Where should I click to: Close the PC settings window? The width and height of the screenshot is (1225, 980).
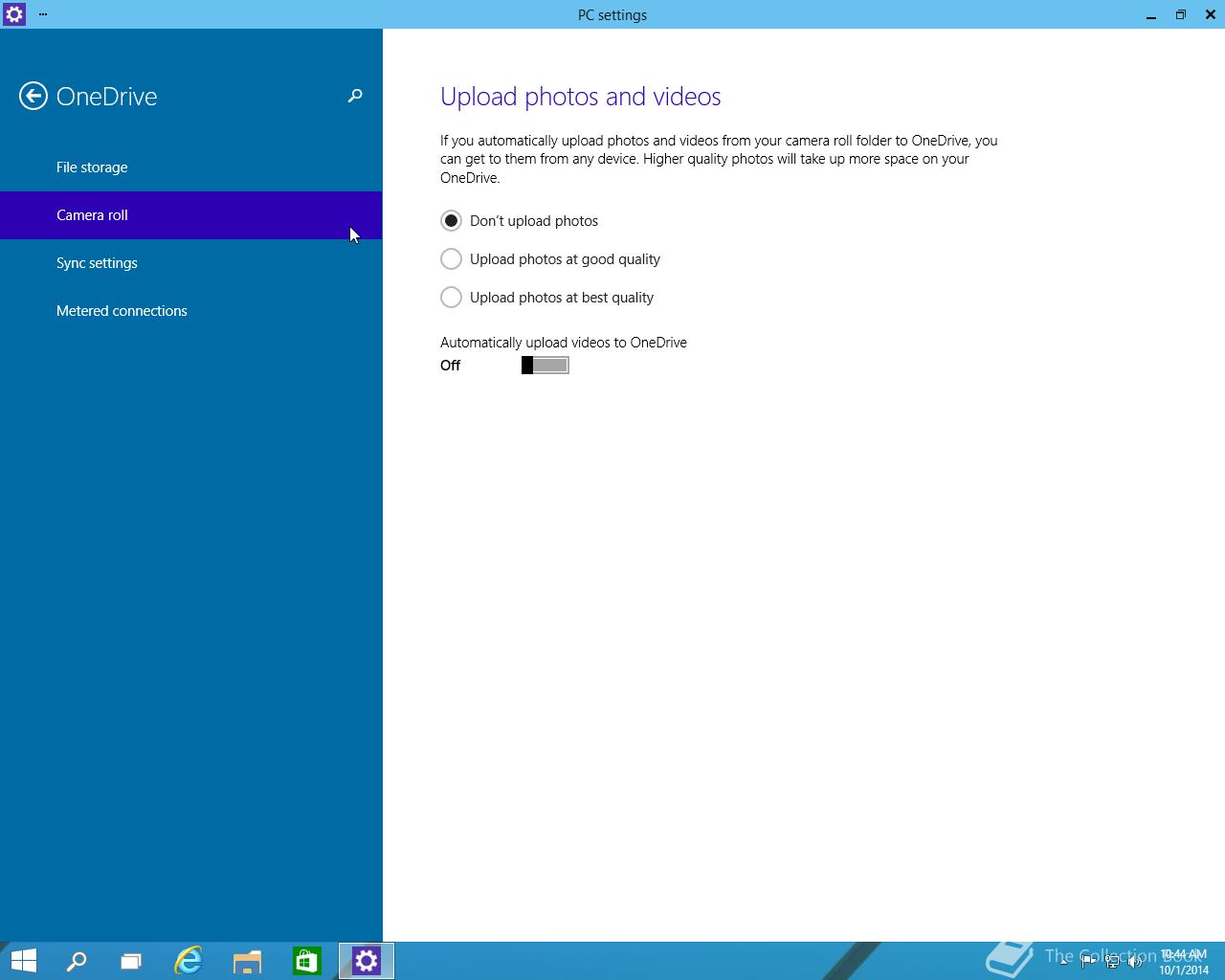tap(1211, 14)
